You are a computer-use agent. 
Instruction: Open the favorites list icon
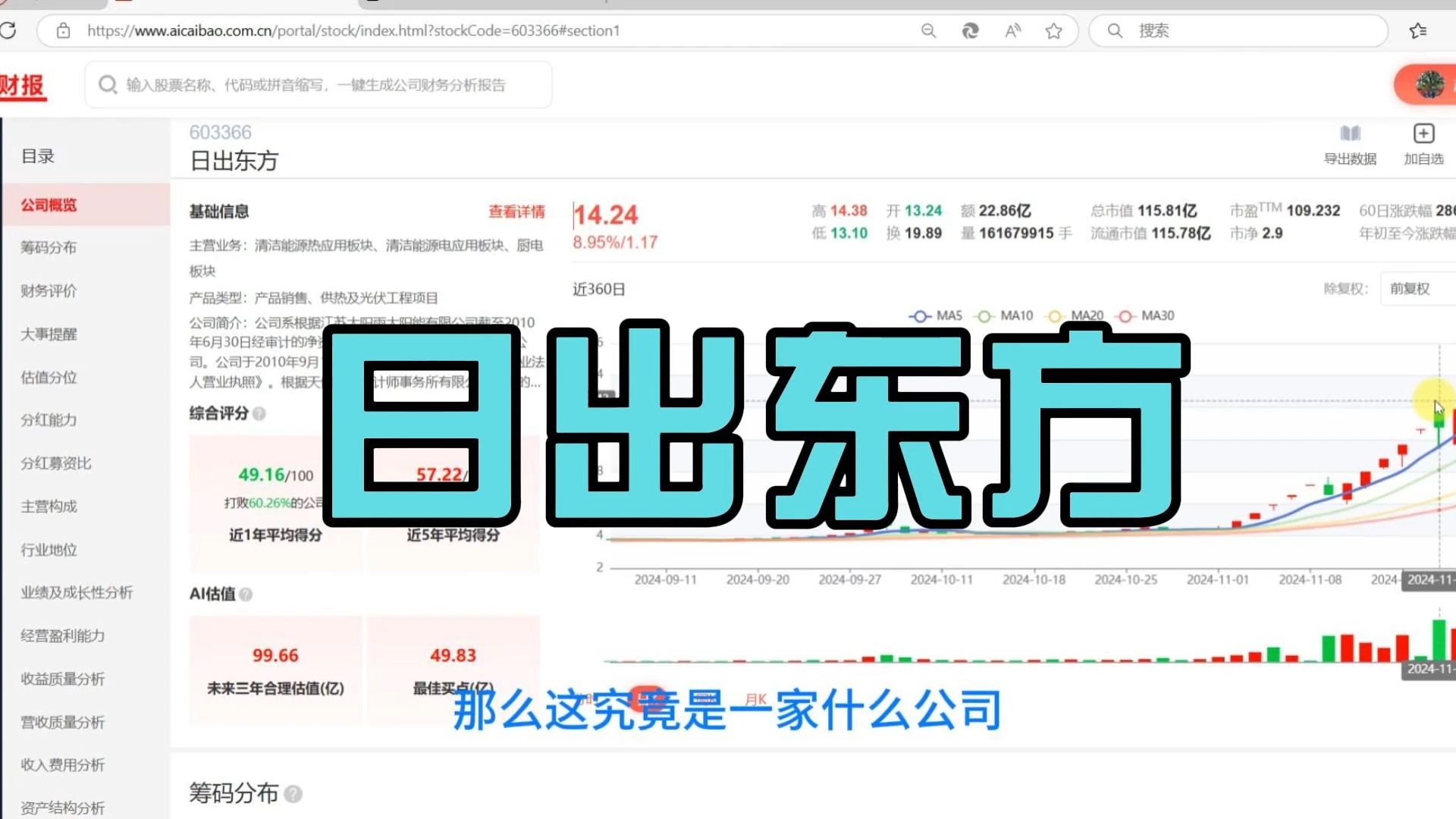[x=1417, y=30]
